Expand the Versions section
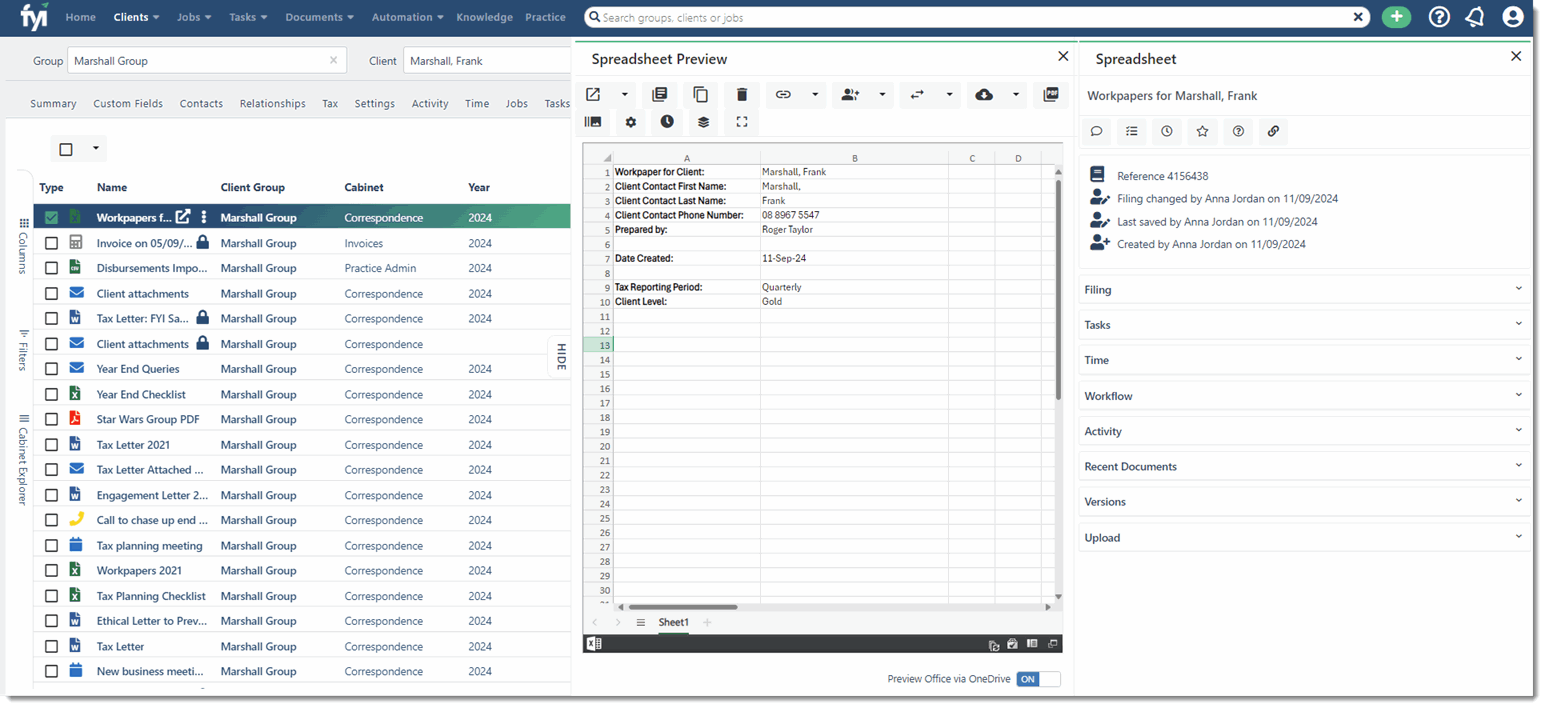The image size is (1545, 708). [1304, 502]
